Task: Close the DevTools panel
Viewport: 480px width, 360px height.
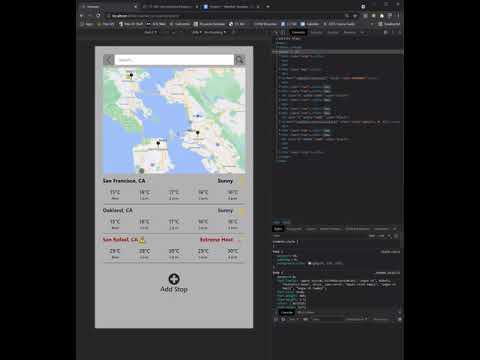Action: [x=399, y=32]
